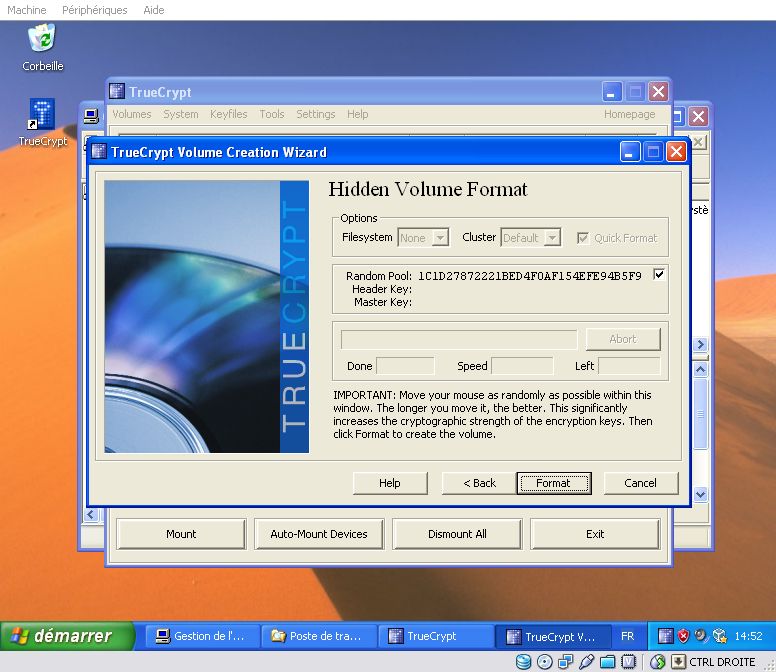This screenshot has height=672, width=776.
Task: Click the format progress bar
Action: click(x=459, y=339)
